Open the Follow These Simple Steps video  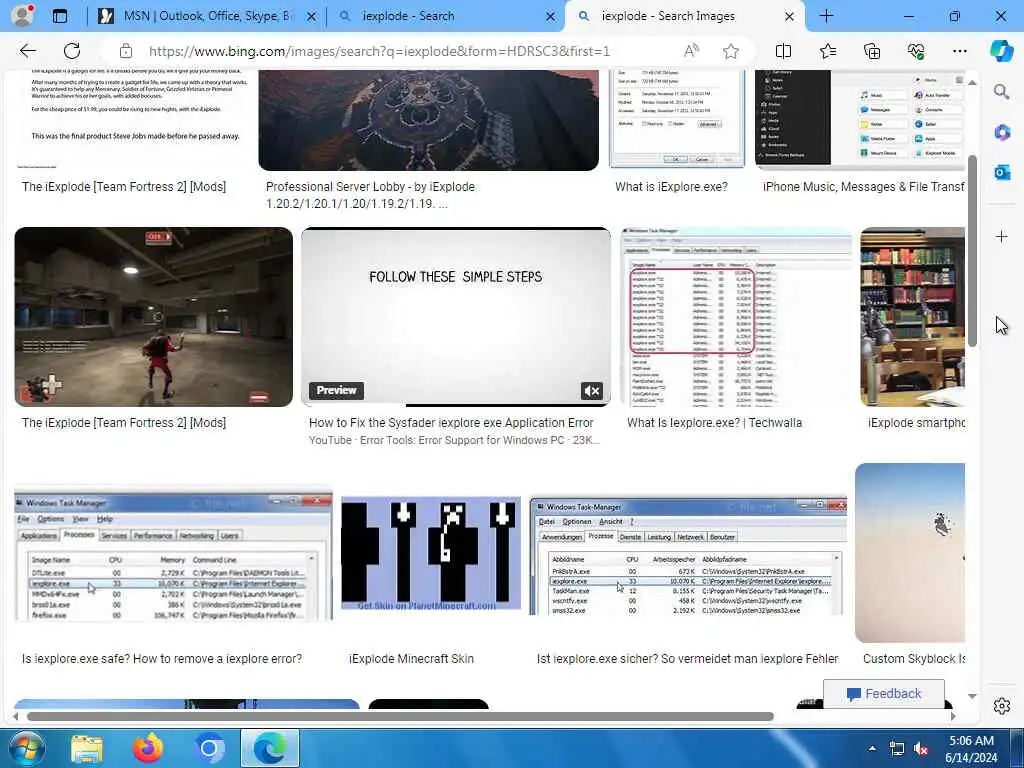[x=456, y=317]
